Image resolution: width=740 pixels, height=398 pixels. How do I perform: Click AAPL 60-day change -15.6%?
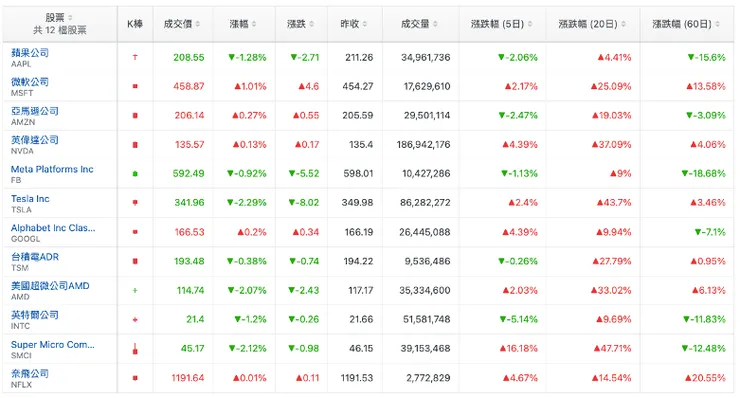tap(706, 58)
